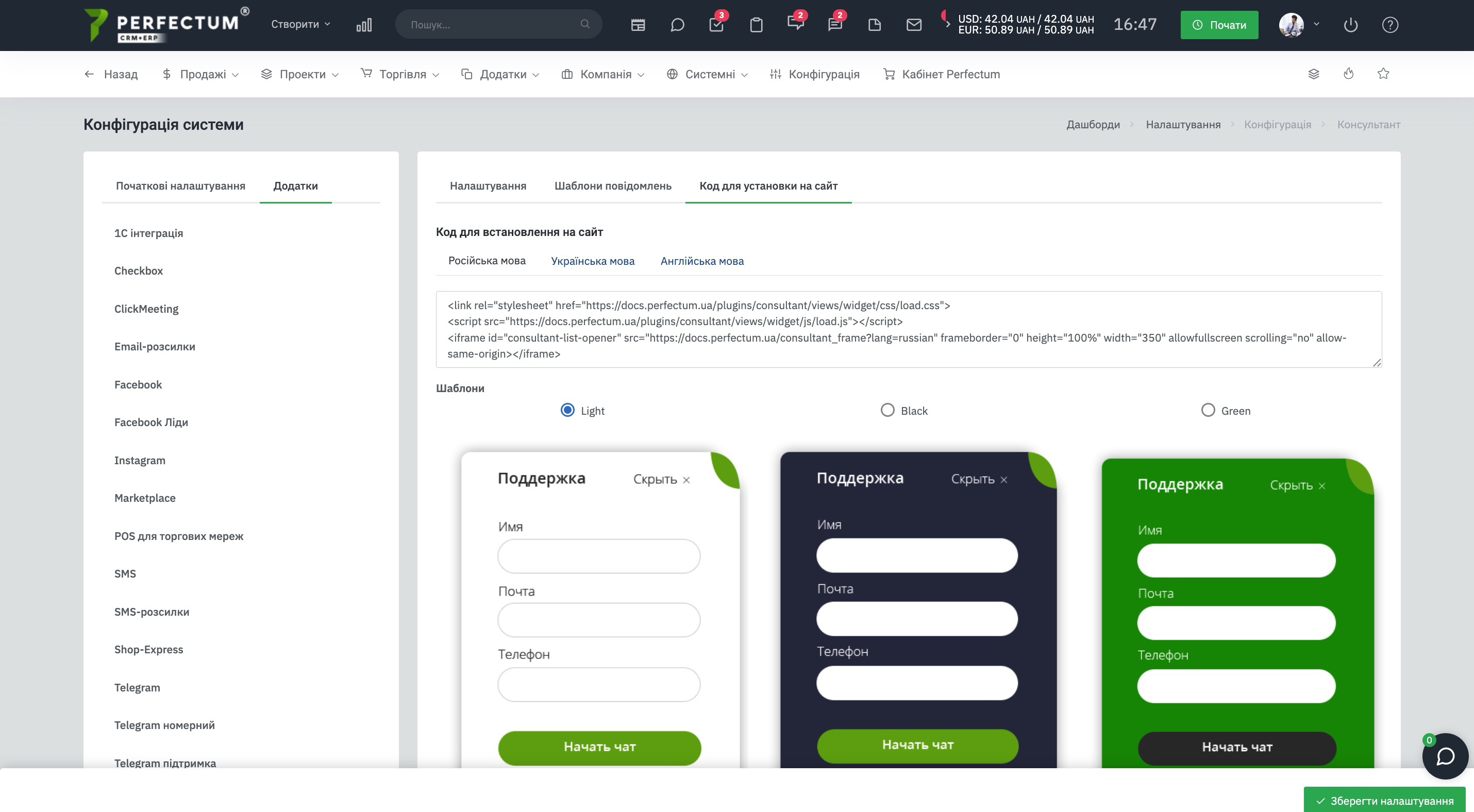Viewport: 1474px width, 812px height.
Task: Open ClickMeeting addon settings
Action: (146, 309)
